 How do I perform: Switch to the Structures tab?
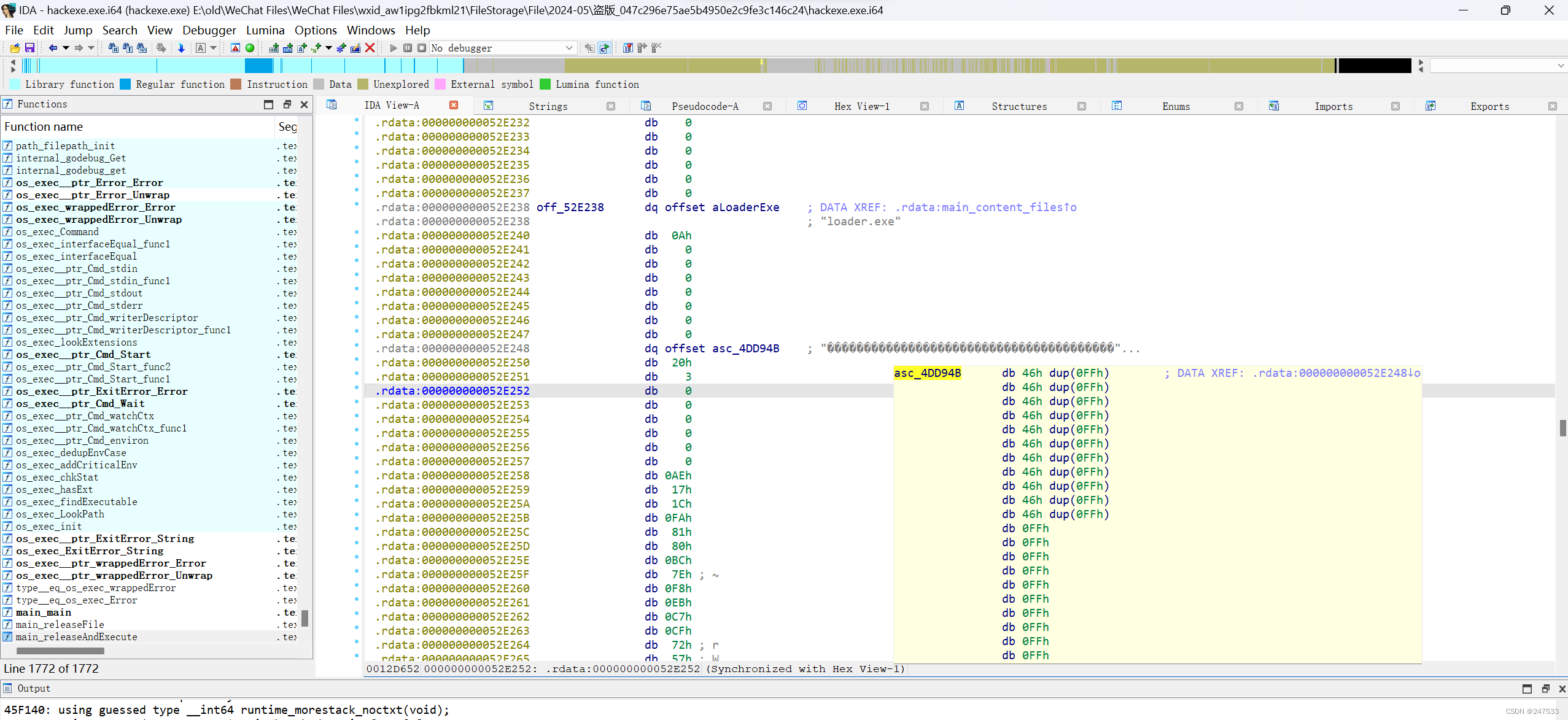1019,106
